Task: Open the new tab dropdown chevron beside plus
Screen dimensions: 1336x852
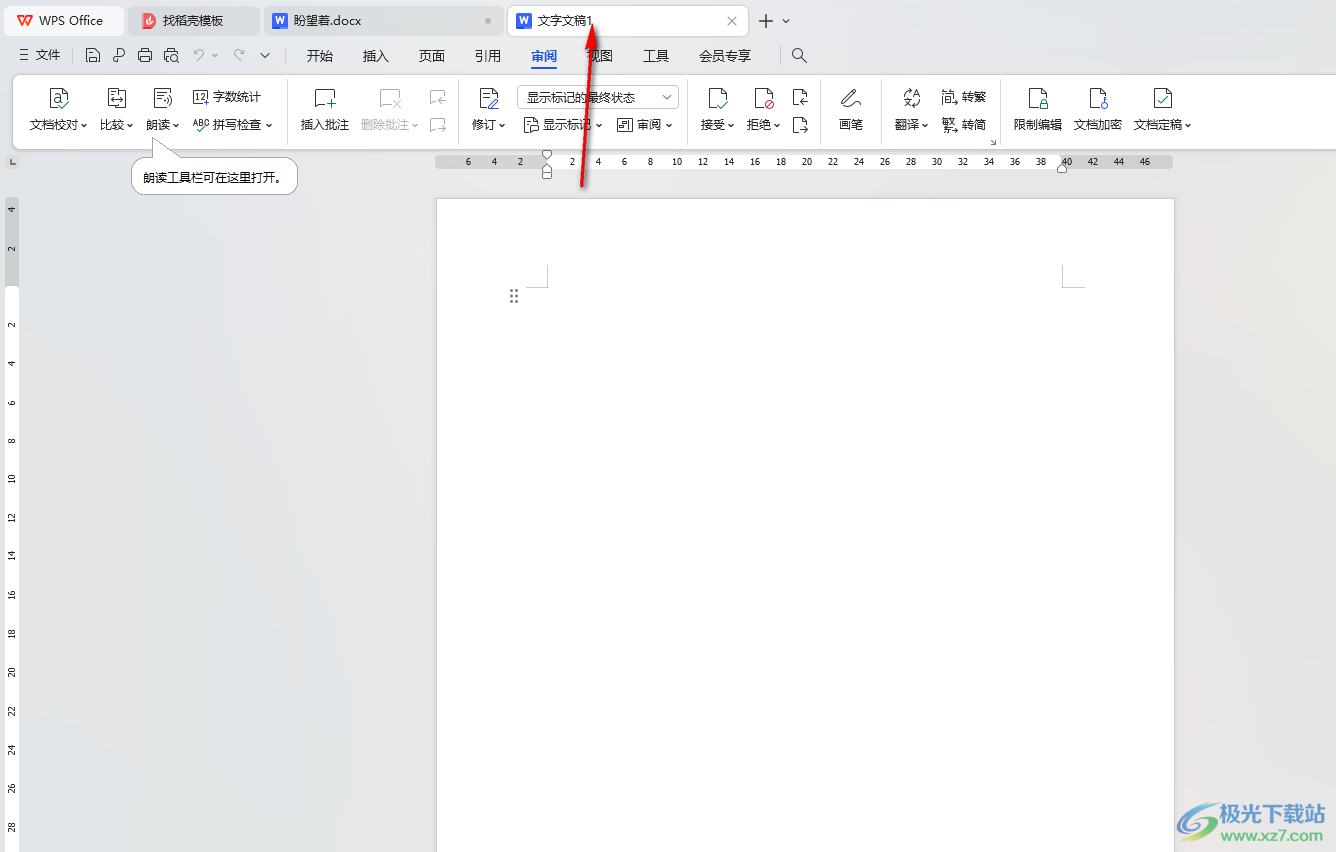Action: pos(786,21)
